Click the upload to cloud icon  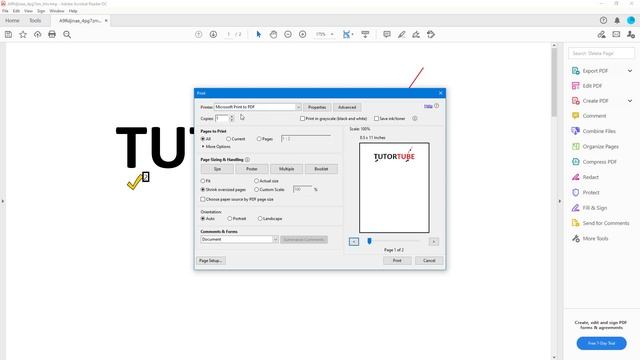[x=38, y=35]
